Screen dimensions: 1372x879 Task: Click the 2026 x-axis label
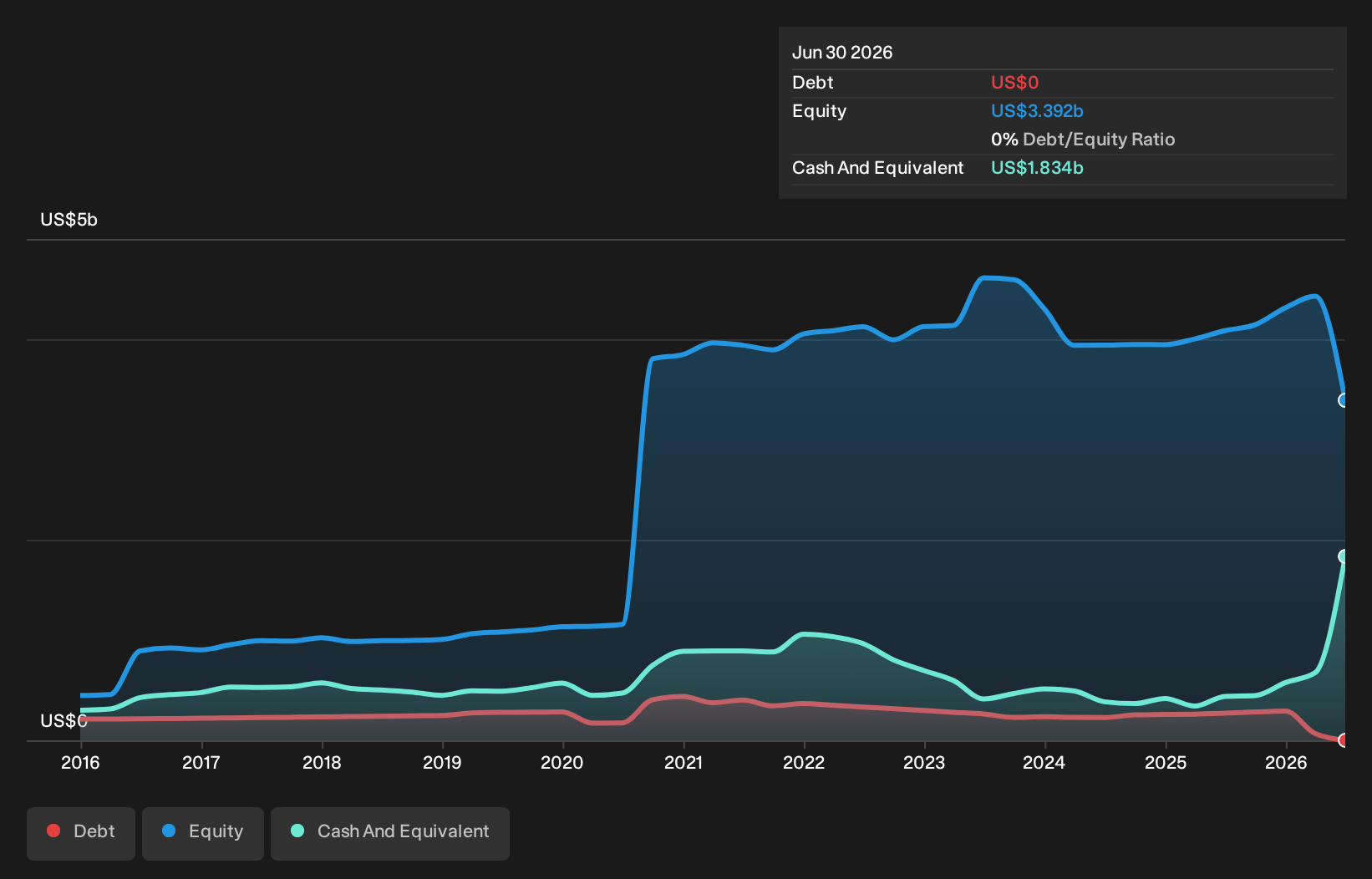click(1286, 762)
